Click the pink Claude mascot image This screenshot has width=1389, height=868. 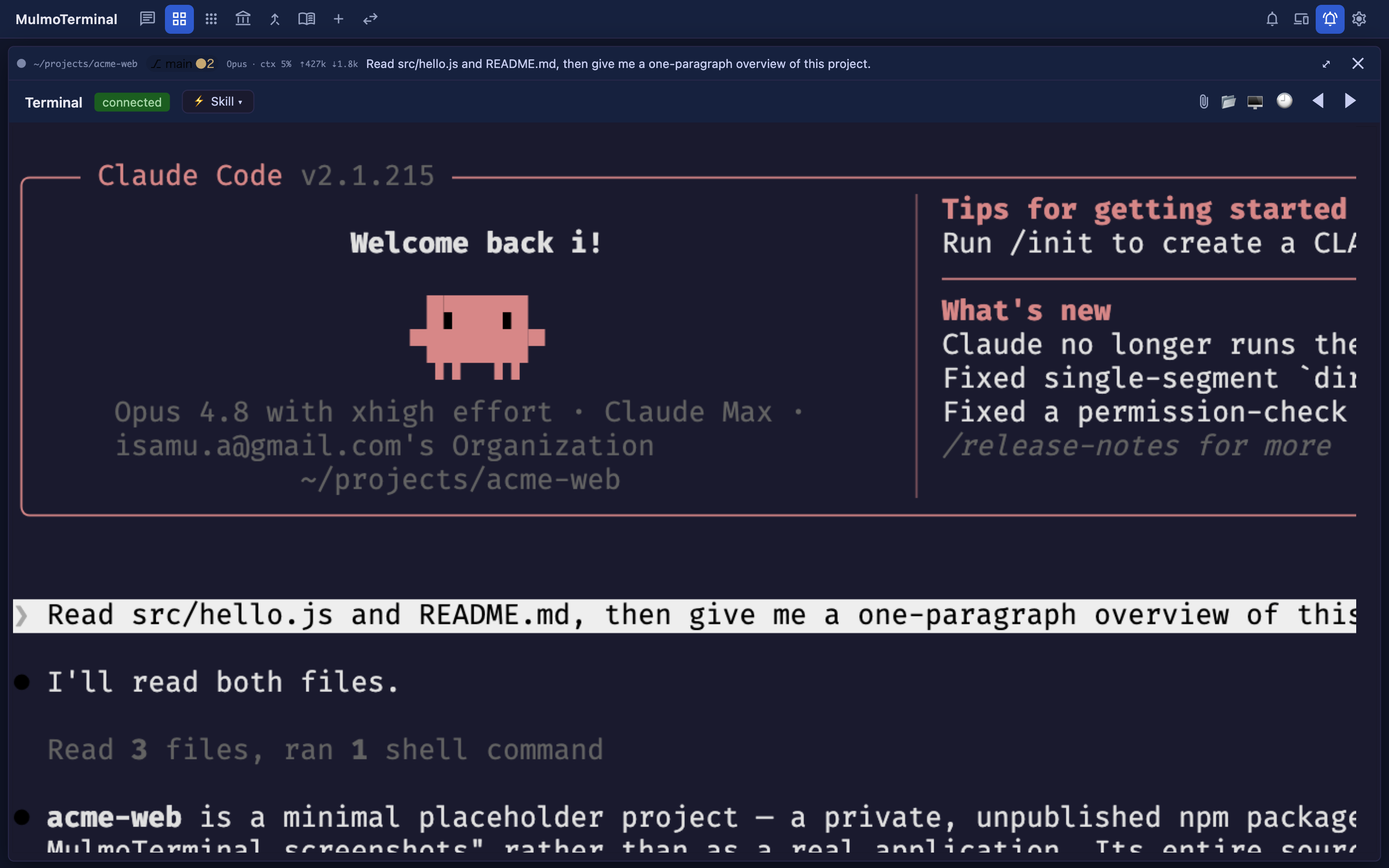coord(477,337)
